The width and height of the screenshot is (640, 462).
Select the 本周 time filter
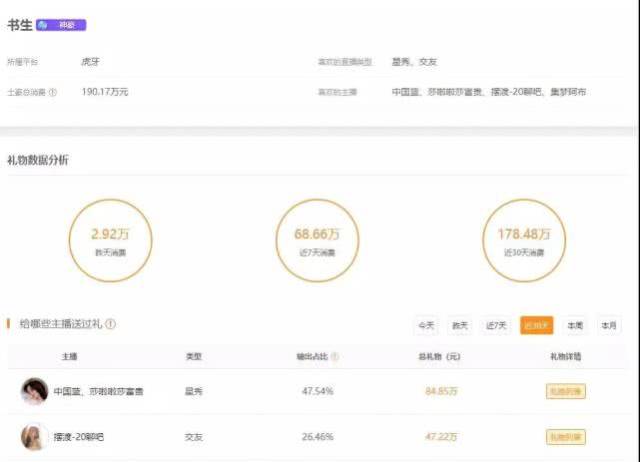[x=575, y=325]
